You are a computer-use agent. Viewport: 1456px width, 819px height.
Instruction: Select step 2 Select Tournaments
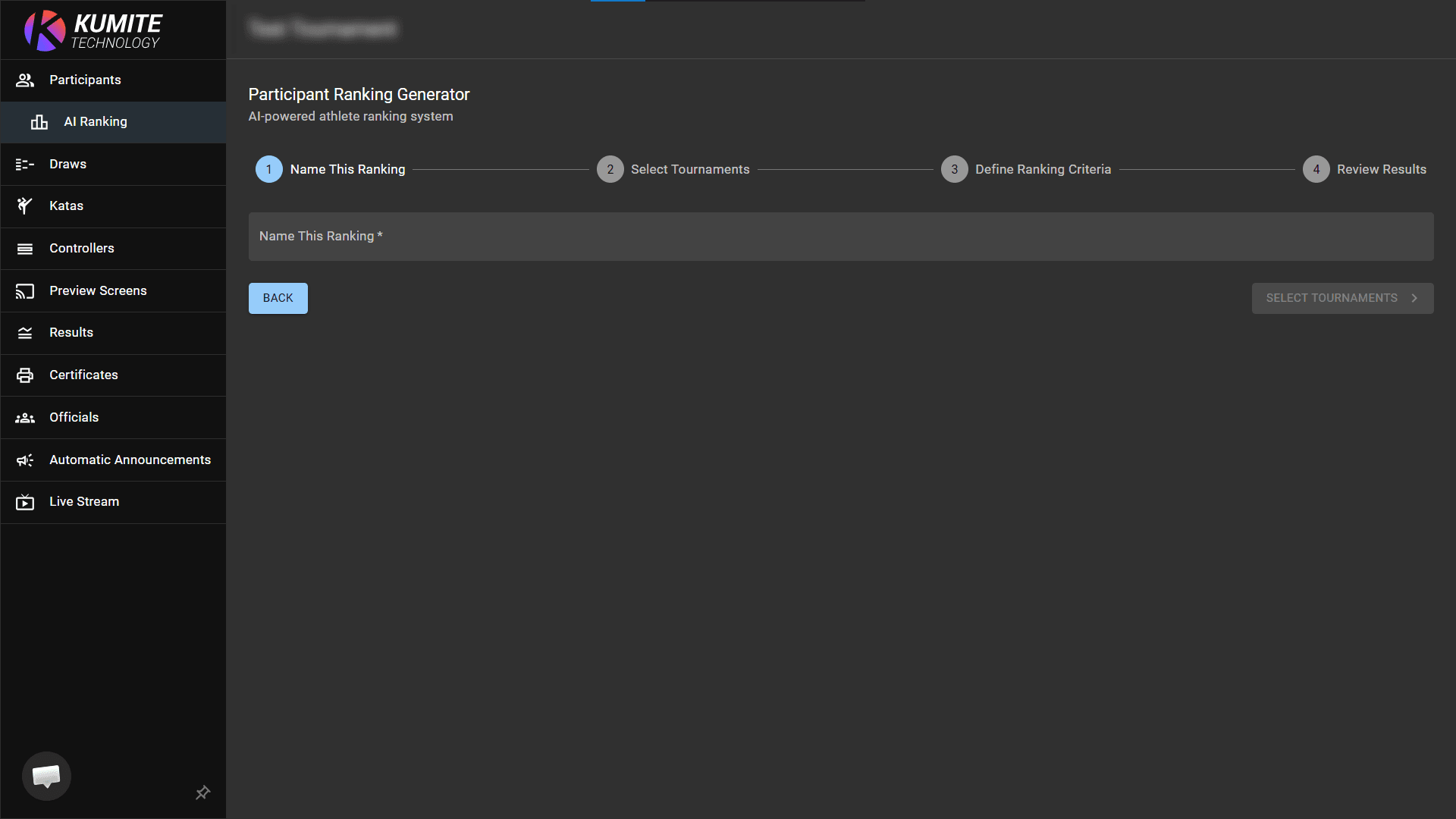coord(673,169)
